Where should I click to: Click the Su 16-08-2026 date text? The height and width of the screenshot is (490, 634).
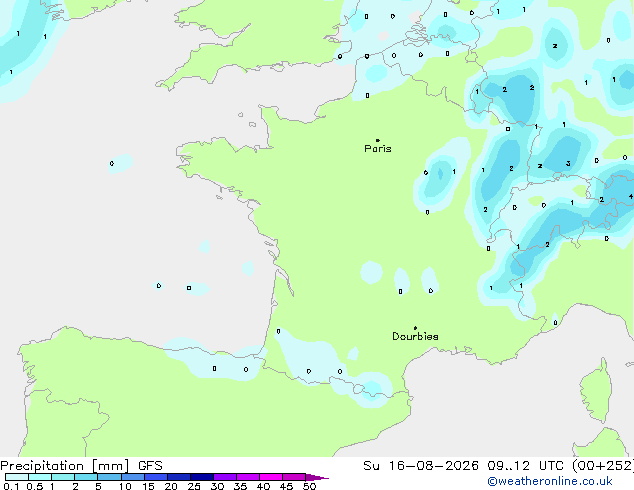click(x=421, y=466)
